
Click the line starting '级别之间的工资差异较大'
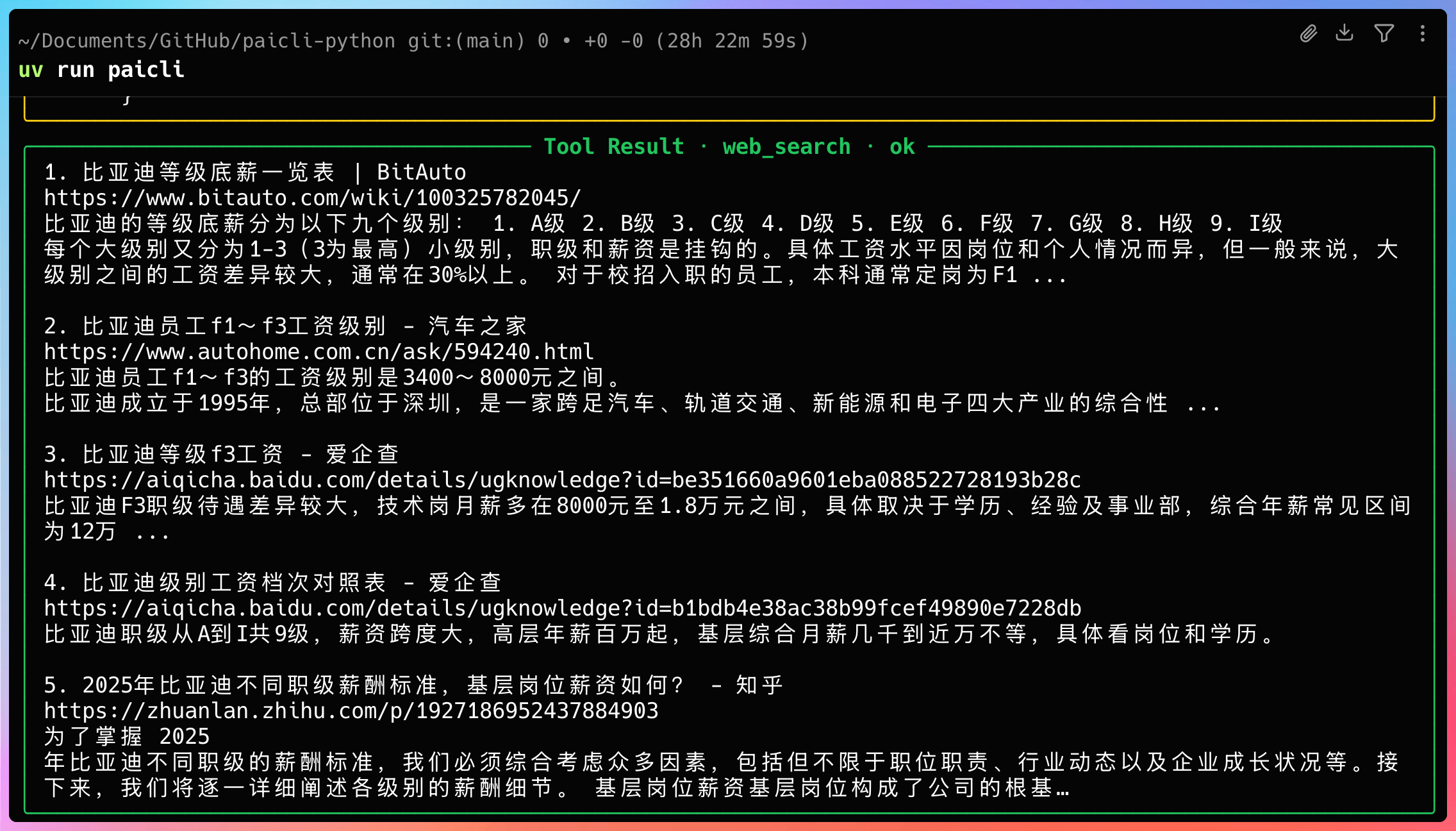click(x=555, y=274)
